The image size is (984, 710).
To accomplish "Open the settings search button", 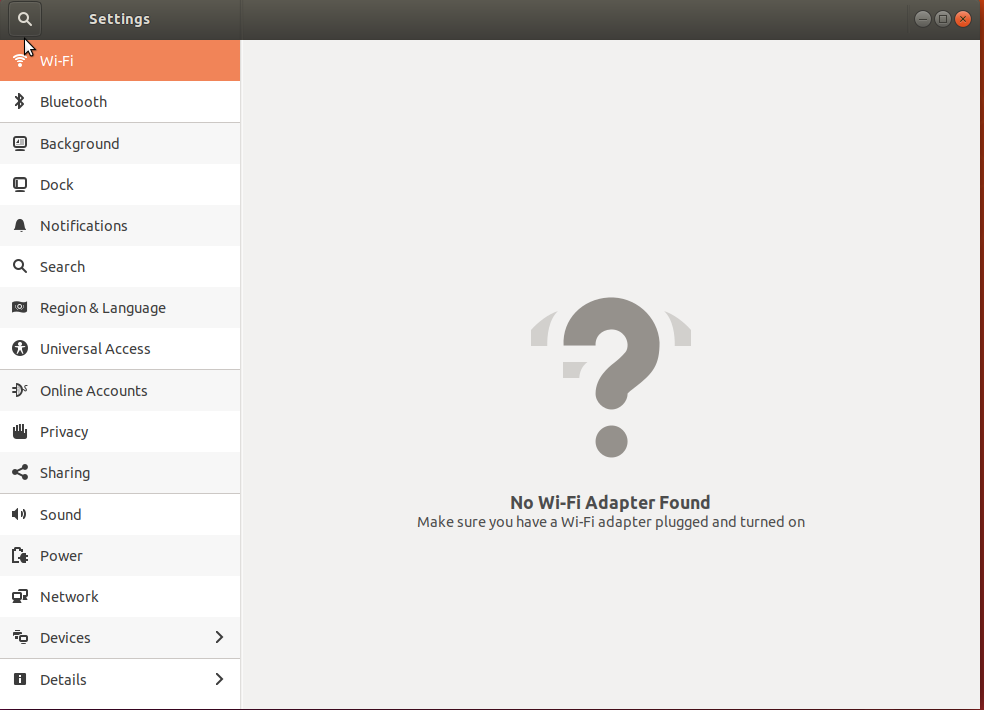I will [x=24, y=19].
